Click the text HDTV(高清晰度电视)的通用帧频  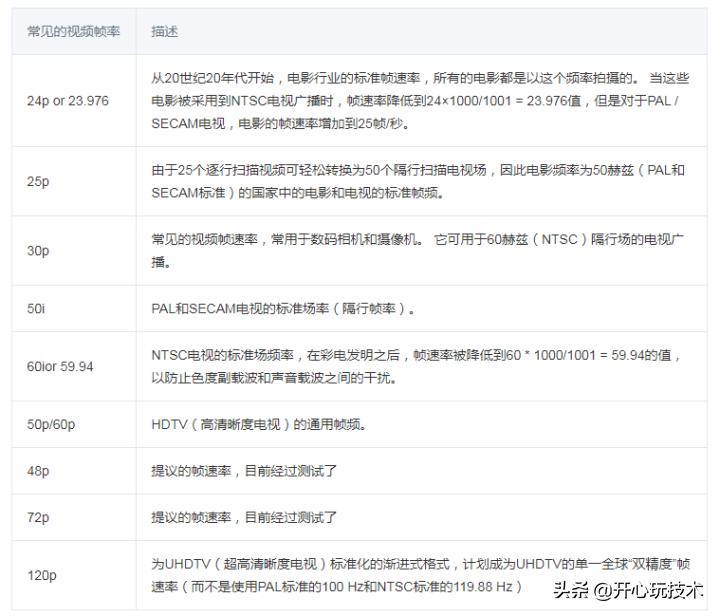(259, 424)
